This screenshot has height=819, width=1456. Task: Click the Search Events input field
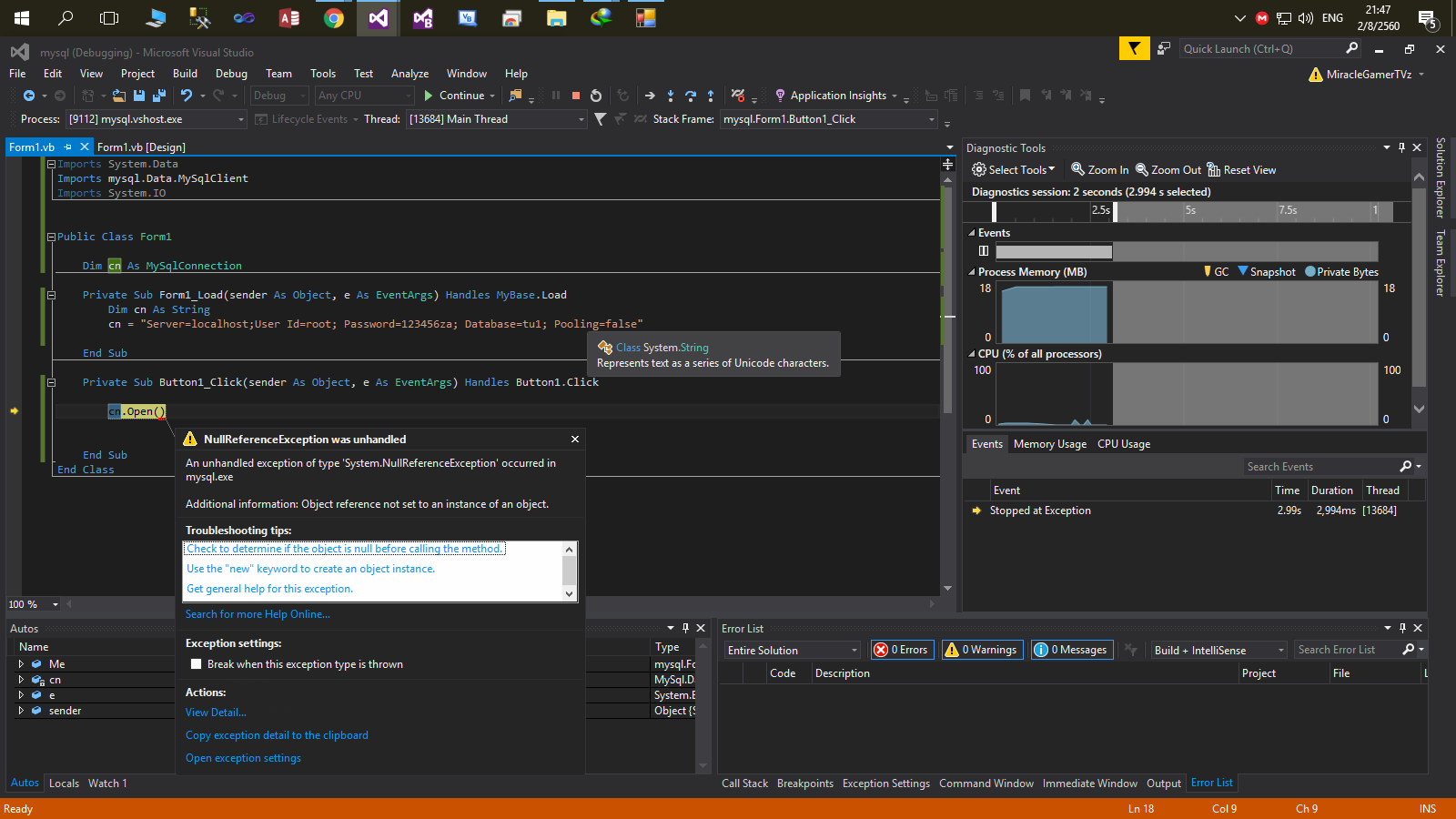[1320, 467]
